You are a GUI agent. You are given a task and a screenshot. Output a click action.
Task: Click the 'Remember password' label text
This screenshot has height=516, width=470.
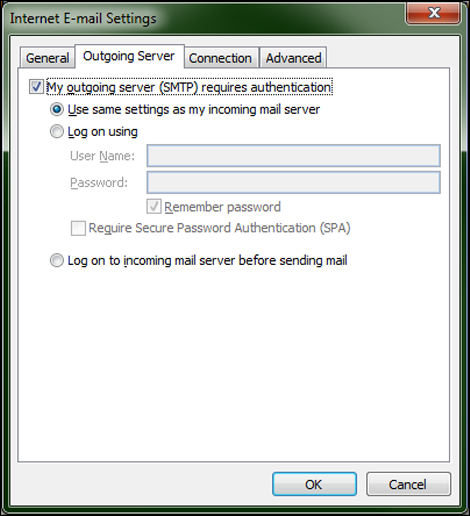click(x=222, y=207)
